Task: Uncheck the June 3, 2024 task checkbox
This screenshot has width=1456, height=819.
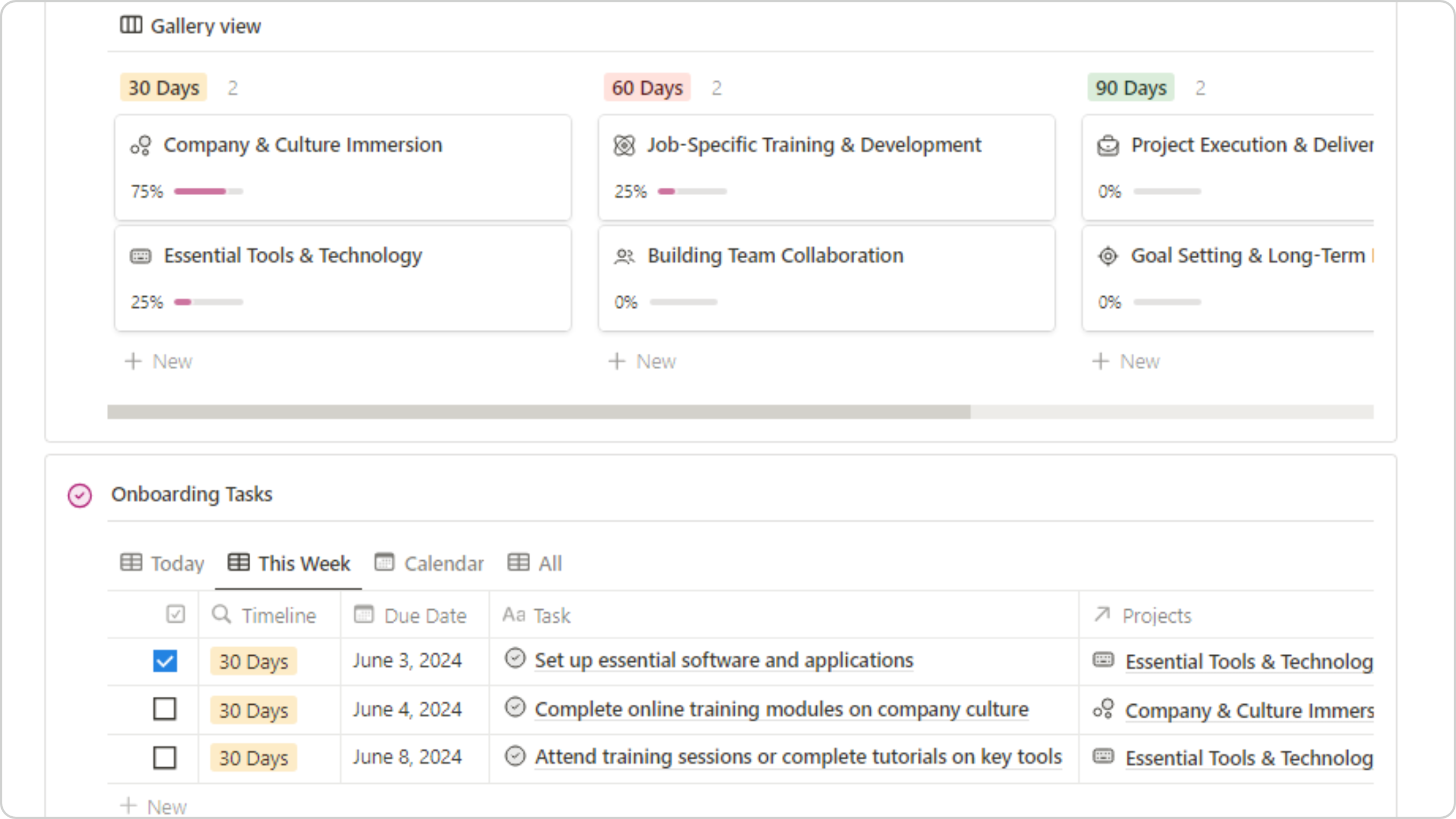Action: [165, 661]
